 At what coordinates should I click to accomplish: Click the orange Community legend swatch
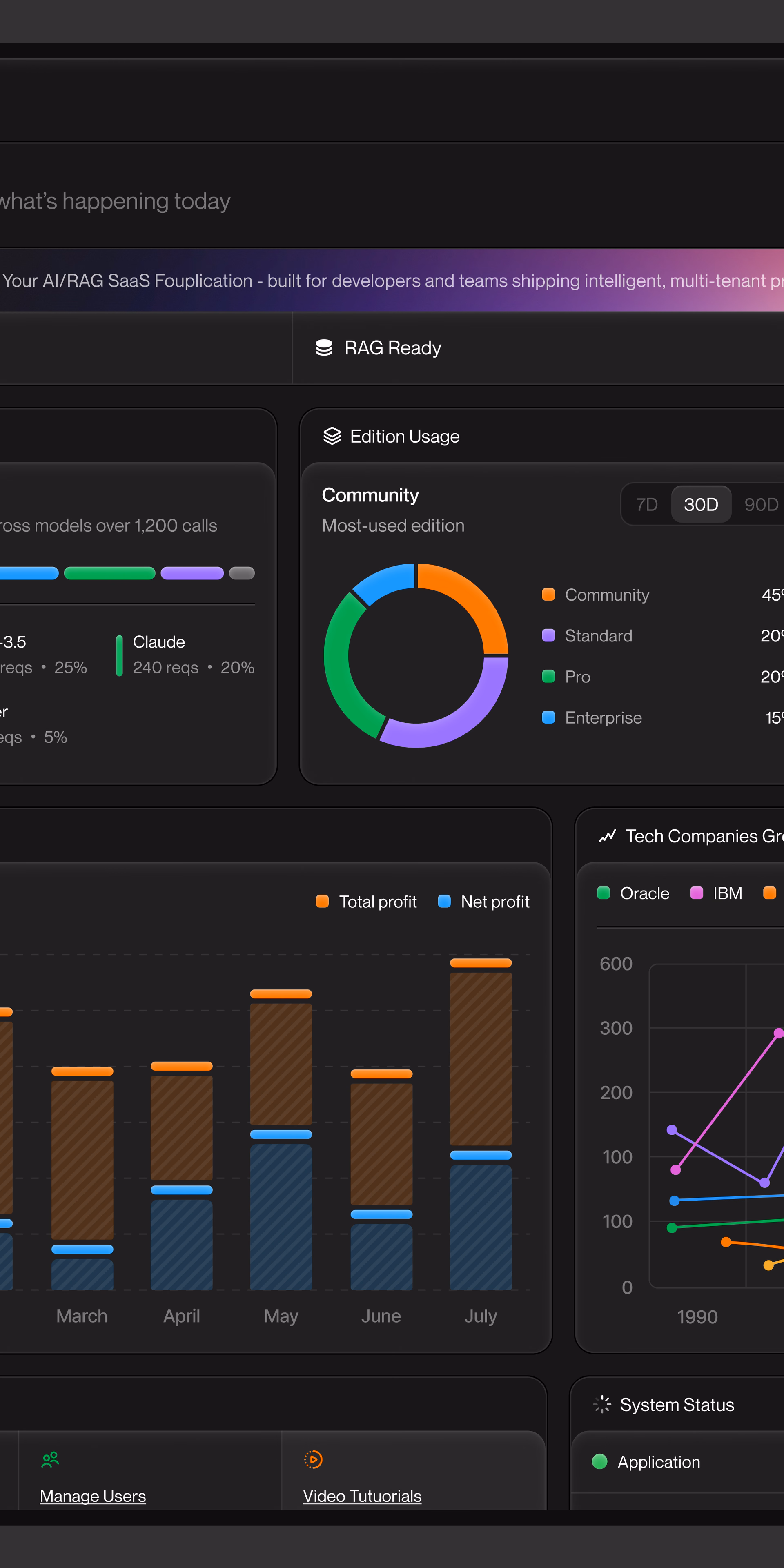point(548,594)
